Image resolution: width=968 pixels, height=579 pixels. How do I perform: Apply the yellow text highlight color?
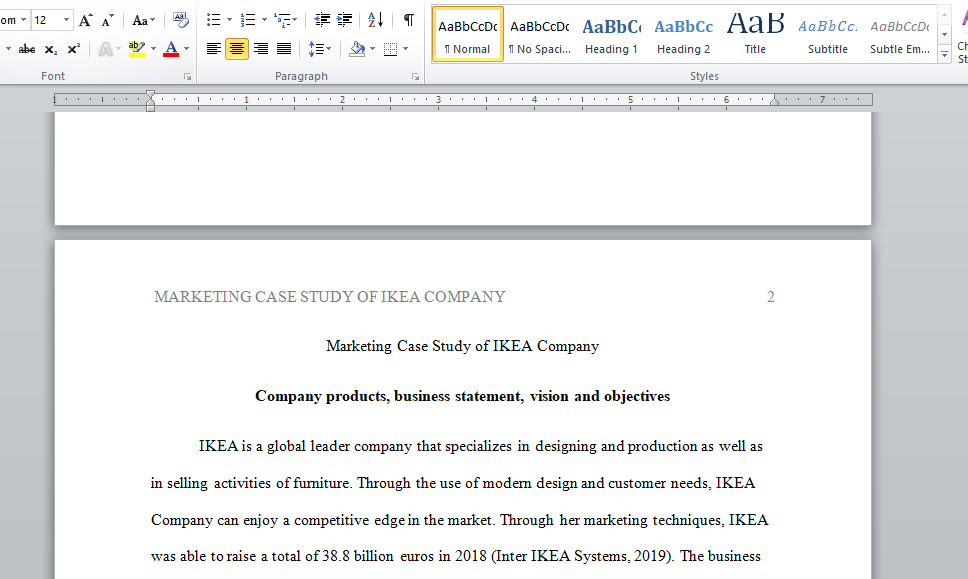coord(137,49)
